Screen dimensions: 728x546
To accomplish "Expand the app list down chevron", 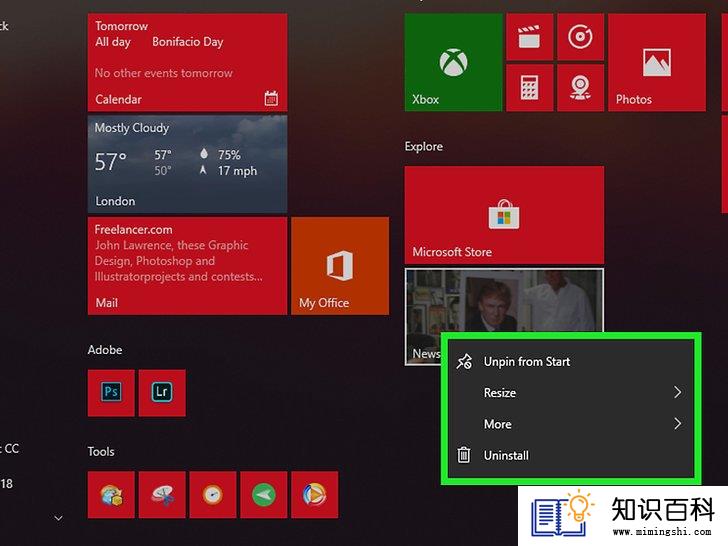I will pyautogui.click(x=58, y=518).
